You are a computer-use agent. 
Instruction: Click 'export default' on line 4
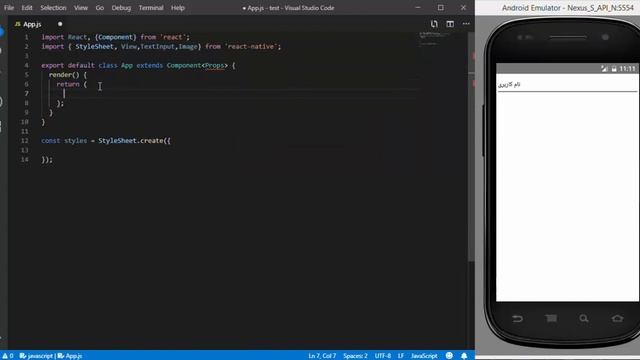tap(68, 65)
